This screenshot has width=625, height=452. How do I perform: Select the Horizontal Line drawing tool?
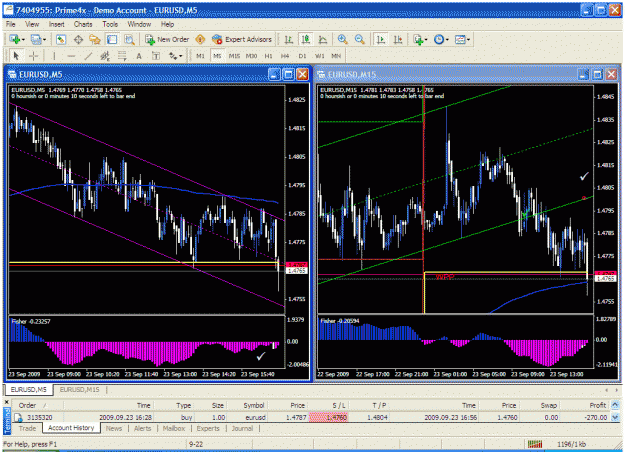tap(71, 56)
